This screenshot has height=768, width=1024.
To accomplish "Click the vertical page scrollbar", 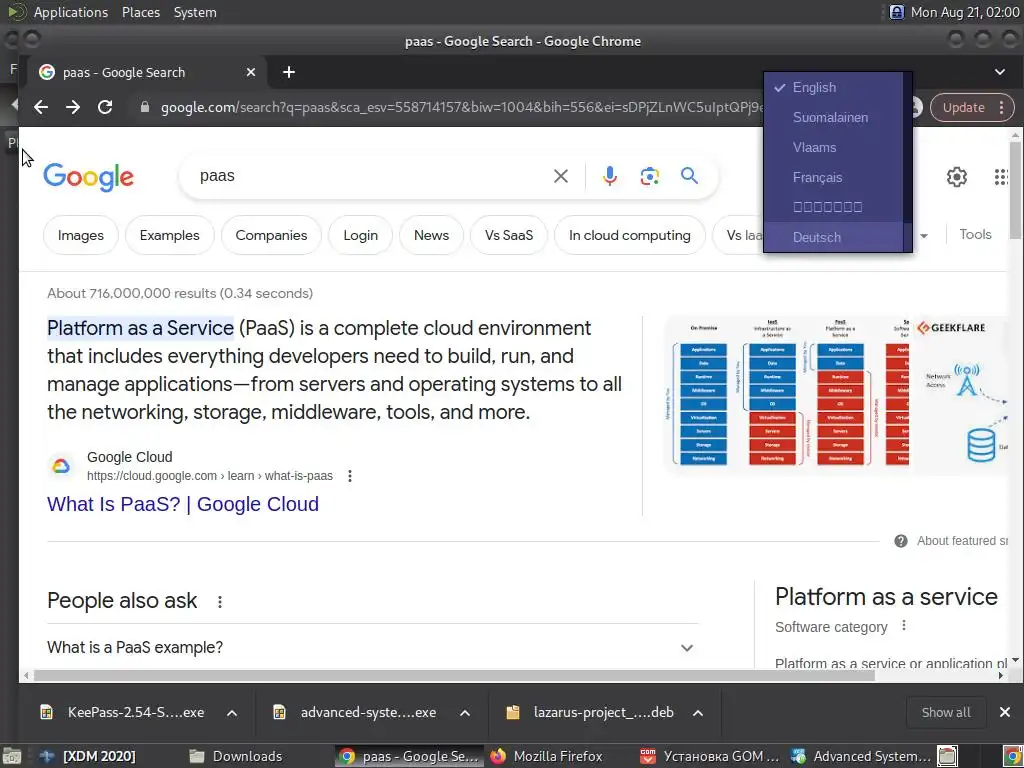I will point(1015,189).
